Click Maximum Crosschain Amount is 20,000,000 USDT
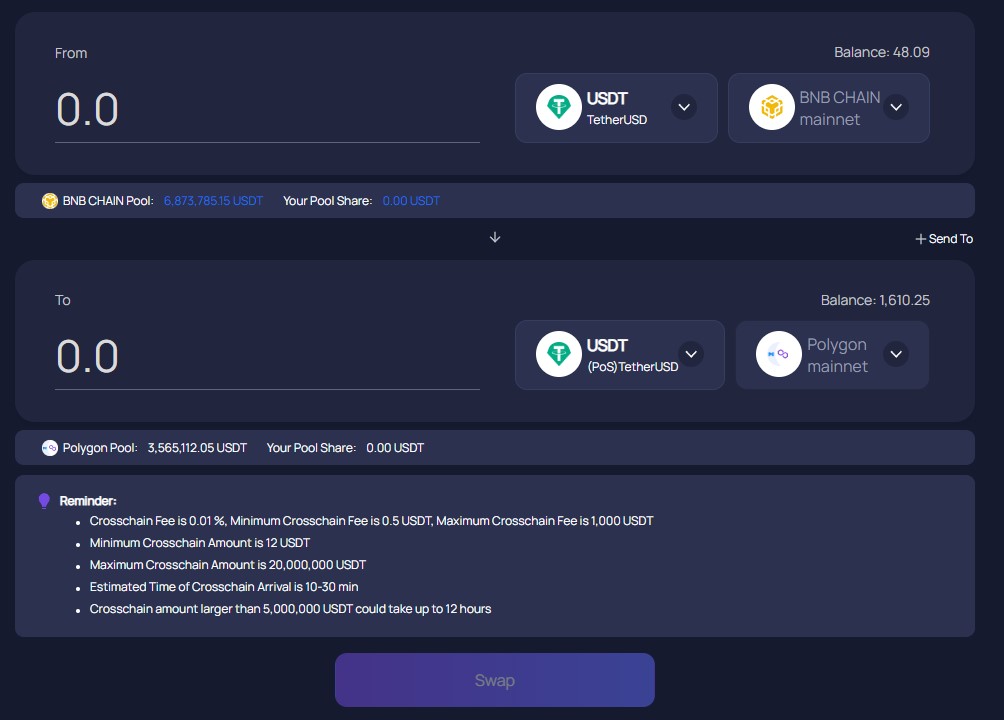 [x=228, y=564]
